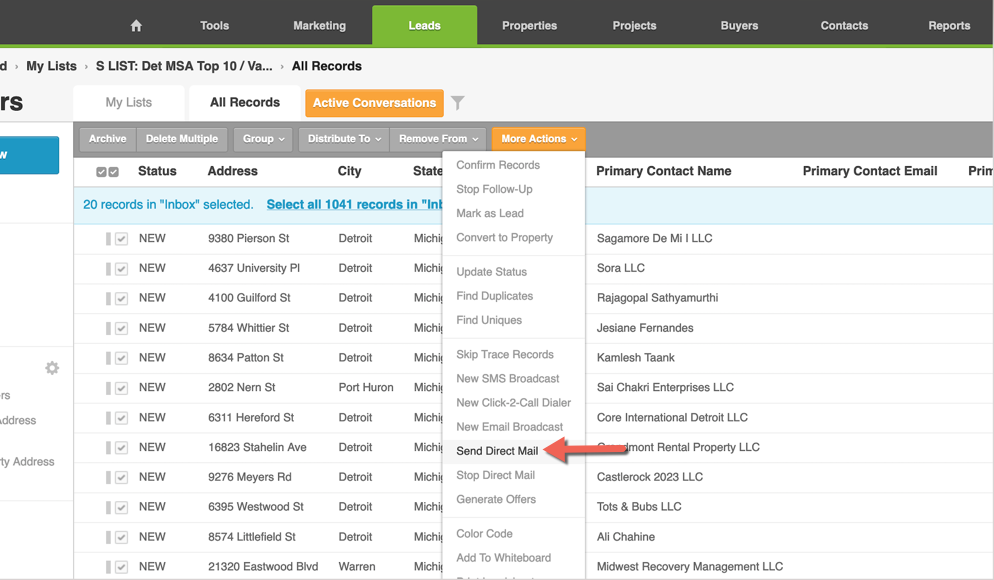
Task: Choose the Color Code menu option
Action: (484, 534)
